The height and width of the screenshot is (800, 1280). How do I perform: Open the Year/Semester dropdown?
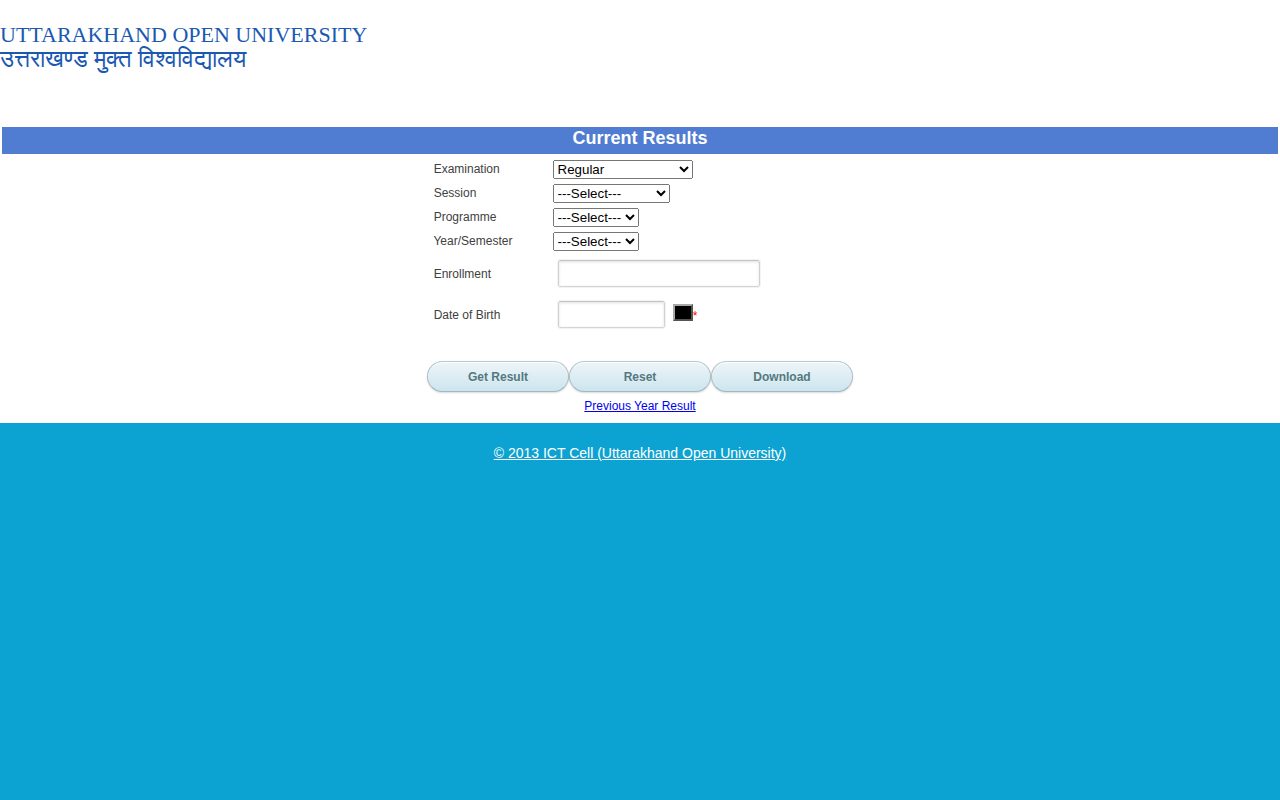[596, 242]
